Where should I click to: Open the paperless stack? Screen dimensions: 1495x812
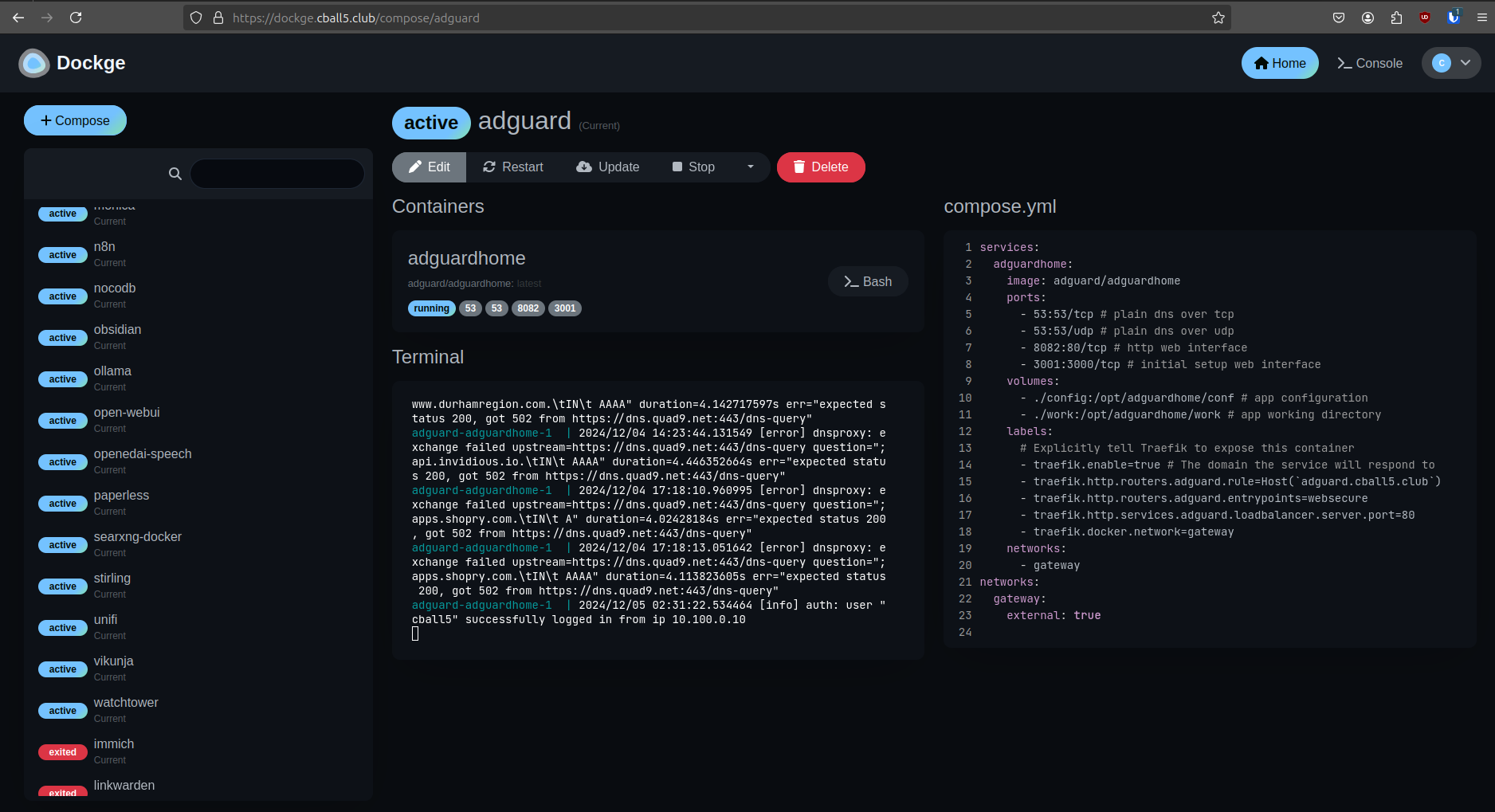click(x=198, y=503)
